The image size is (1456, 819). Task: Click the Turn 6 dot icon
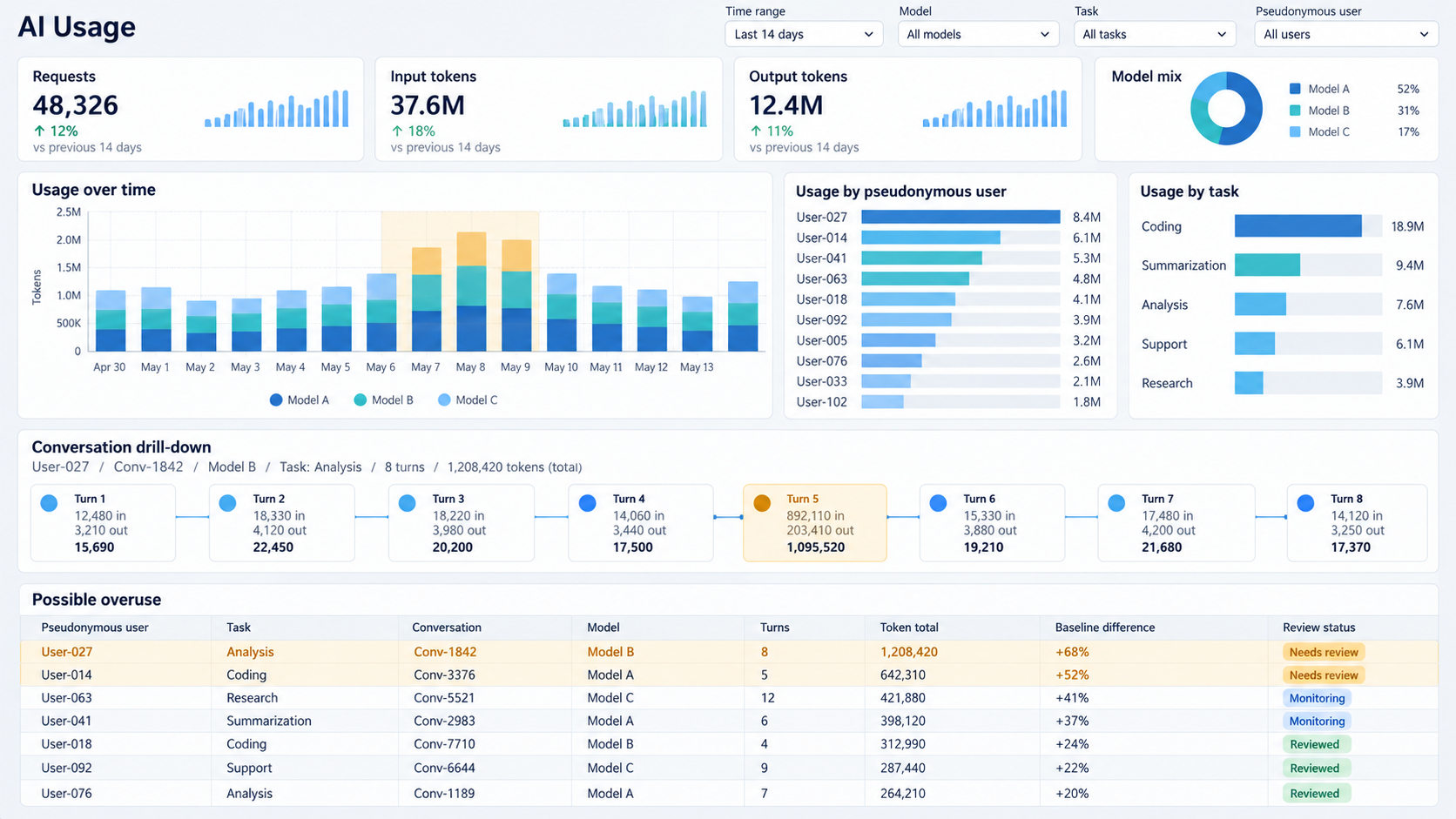click(x=938, y=503)
